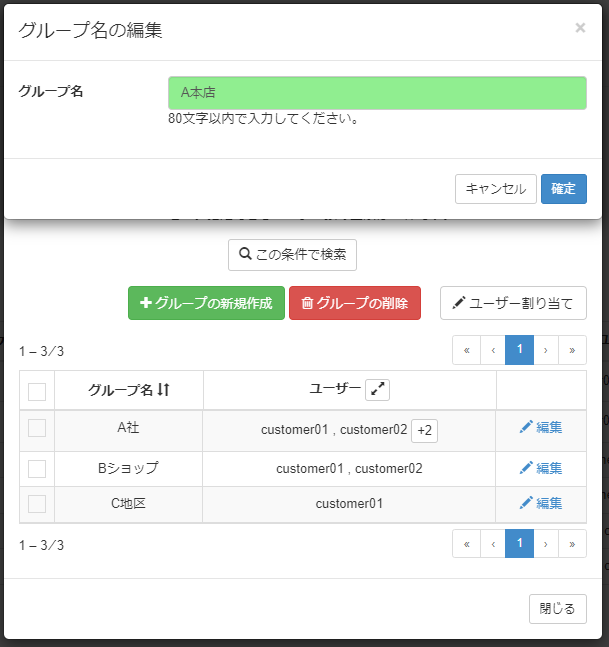Check the Bショップ row checkbox
The image size is (609, 647).
37,469
